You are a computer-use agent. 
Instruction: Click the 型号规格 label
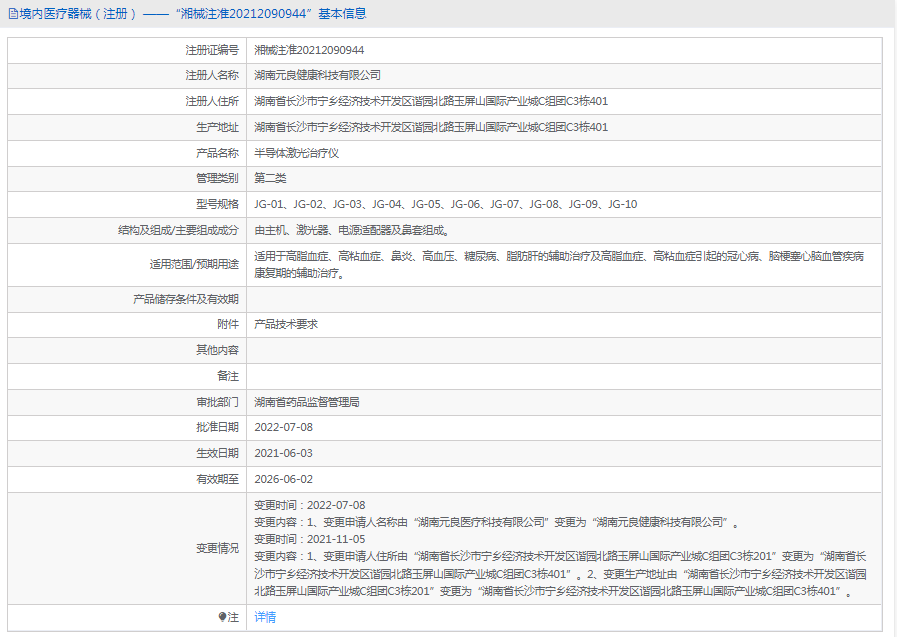pos(217,204)
